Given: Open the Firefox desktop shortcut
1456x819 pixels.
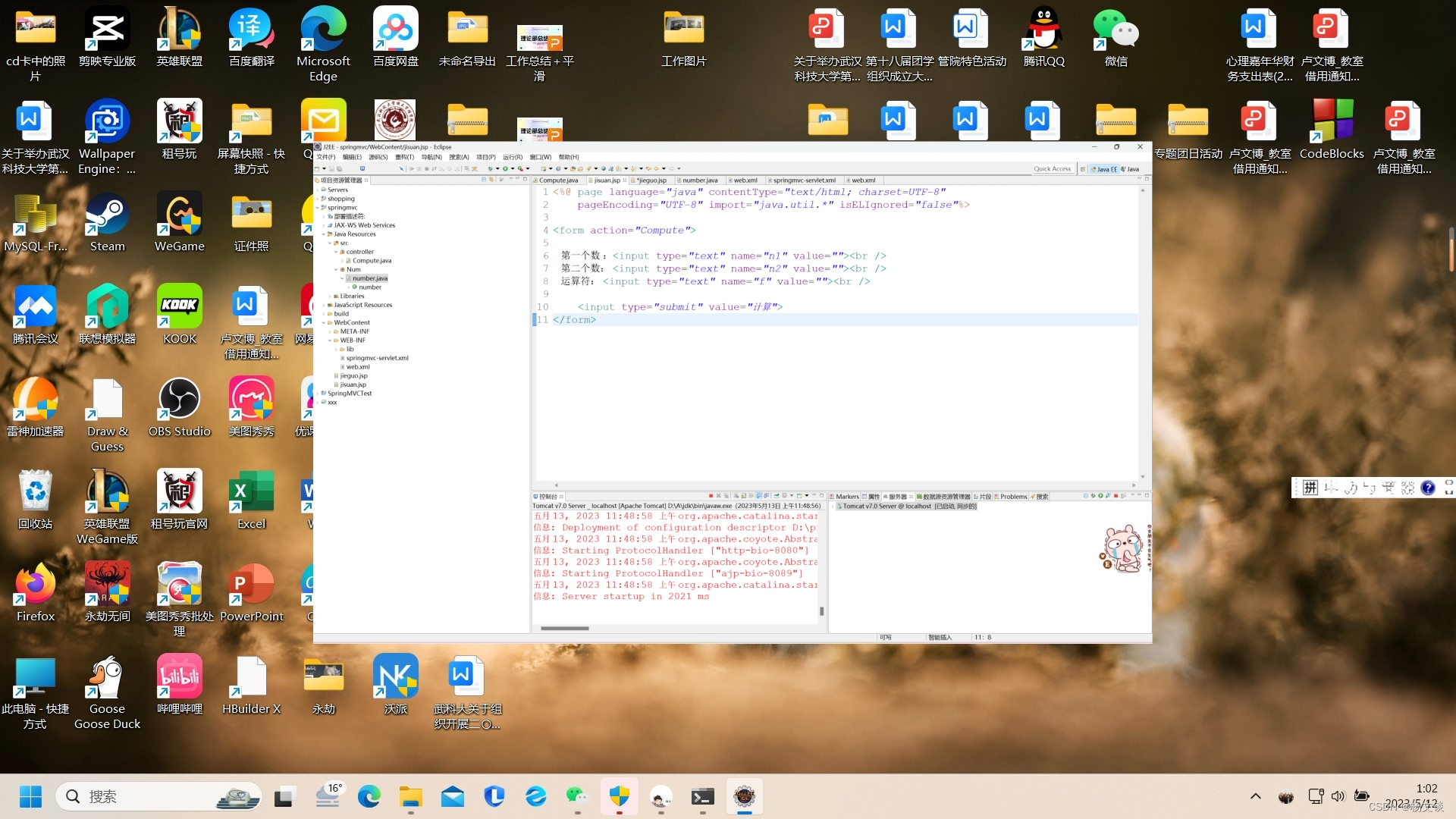Looking at the screenshot, I should point(36,592).
